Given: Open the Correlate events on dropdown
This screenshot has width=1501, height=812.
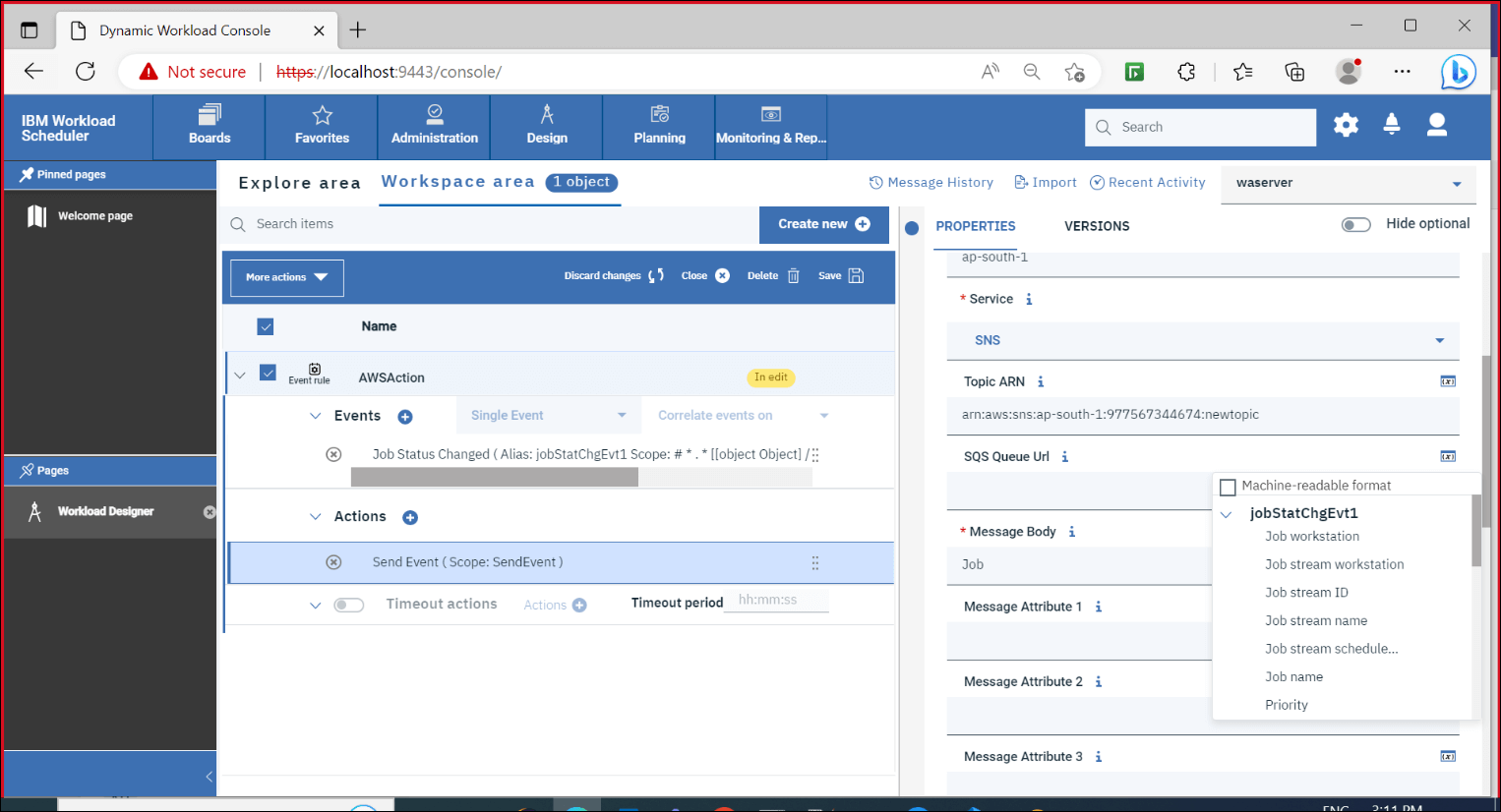Looking at the screenshot, I should click(x=743, y=415).
